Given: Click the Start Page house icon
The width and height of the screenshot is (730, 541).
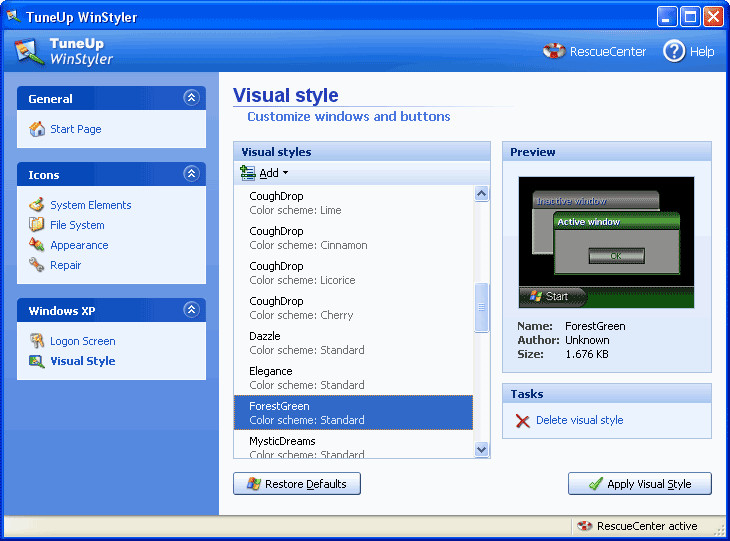Looking at the screenshot, I should 37,129.
